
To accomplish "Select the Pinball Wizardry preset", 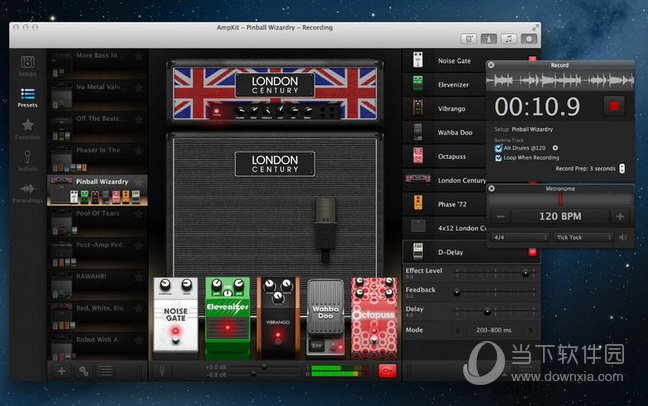I will coord(98,190).
